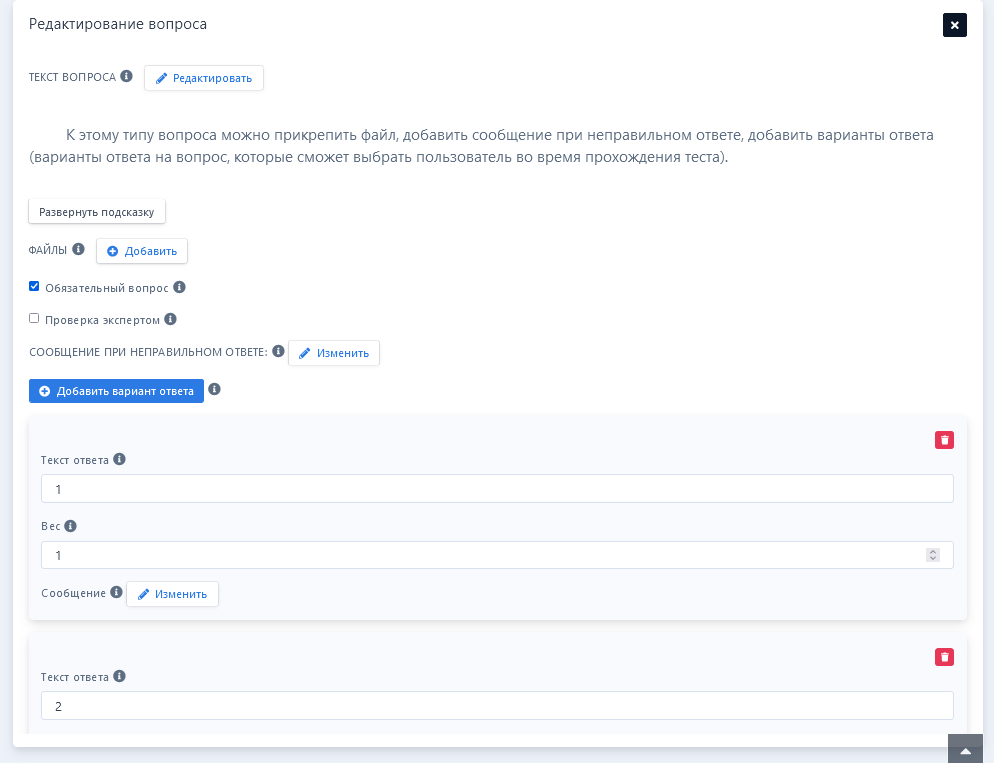The height and width of the screenshot is (763, 994).
Task: Click the first Текст ответа input field
Action: point(497,489)
